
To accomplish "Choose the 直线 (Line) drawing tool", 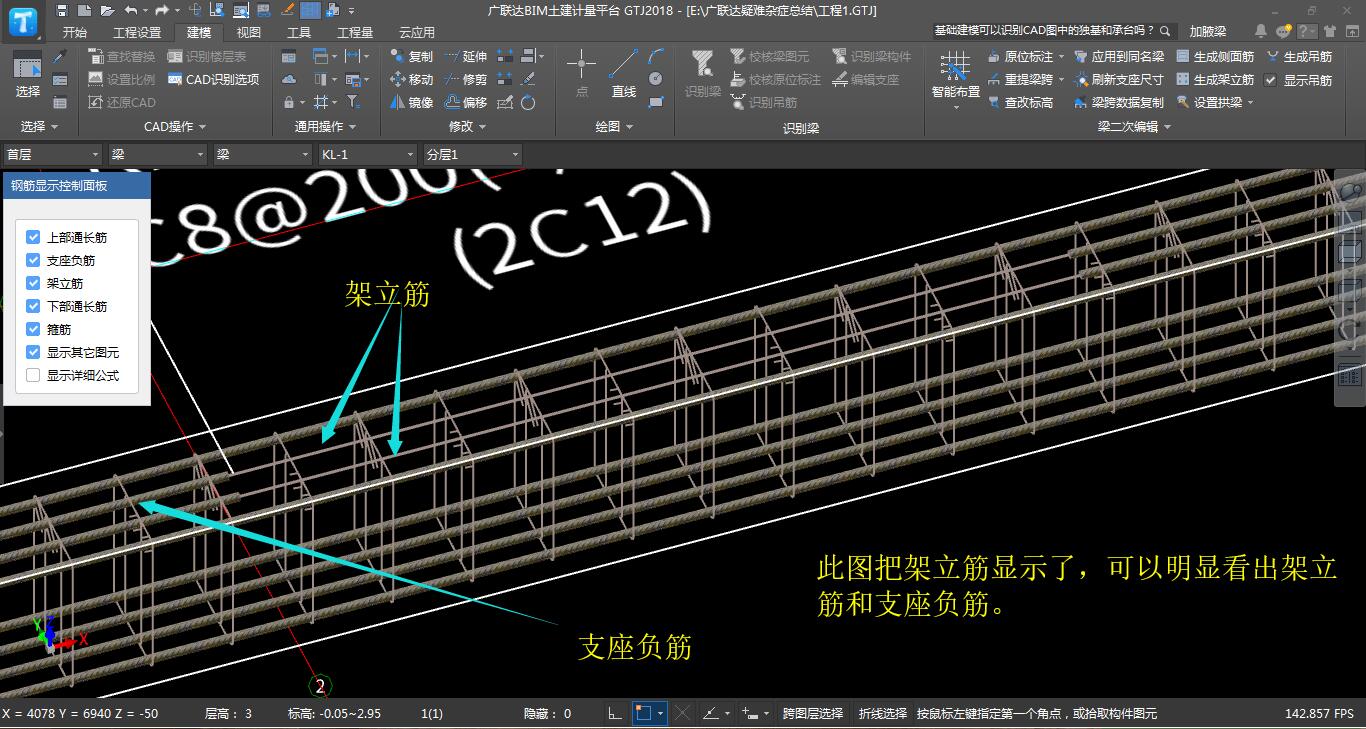I will (624, 75).
